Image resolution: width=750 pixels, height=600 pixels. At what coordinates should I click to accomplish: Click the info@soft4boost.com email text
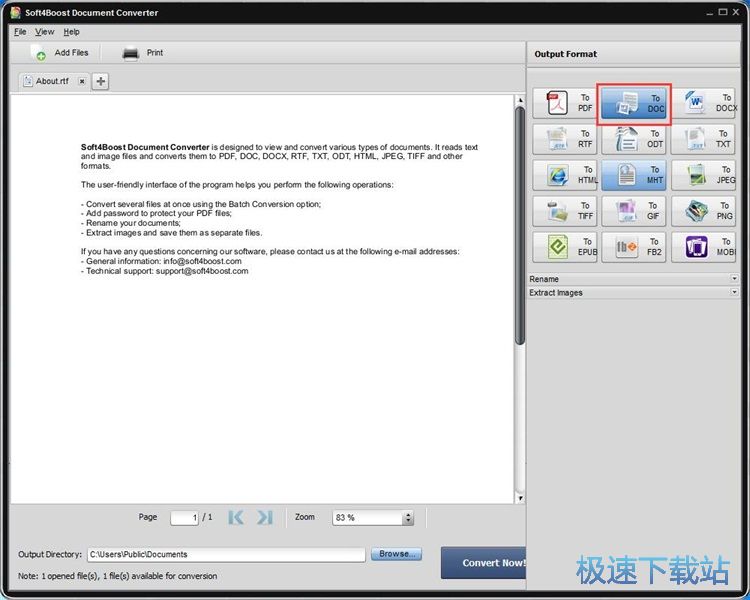202,261
